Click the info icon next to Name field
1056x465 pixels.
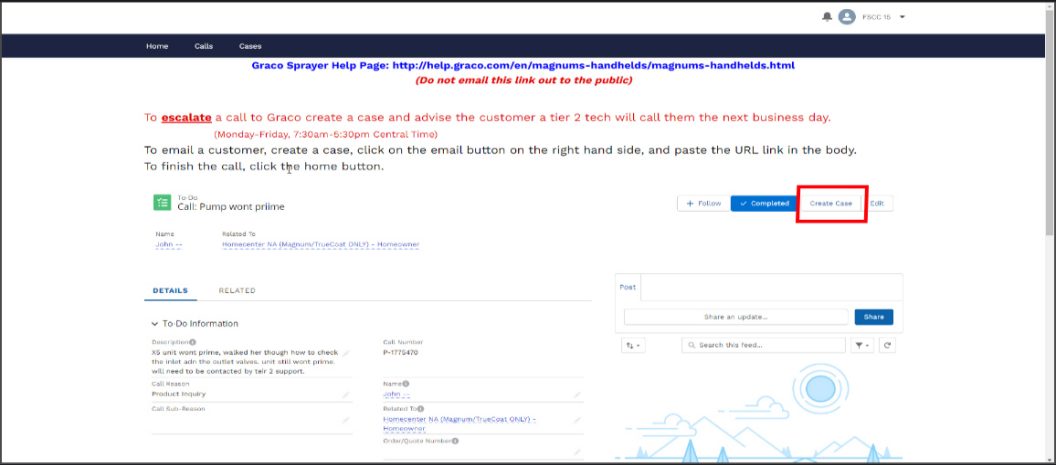click(405, 384)
